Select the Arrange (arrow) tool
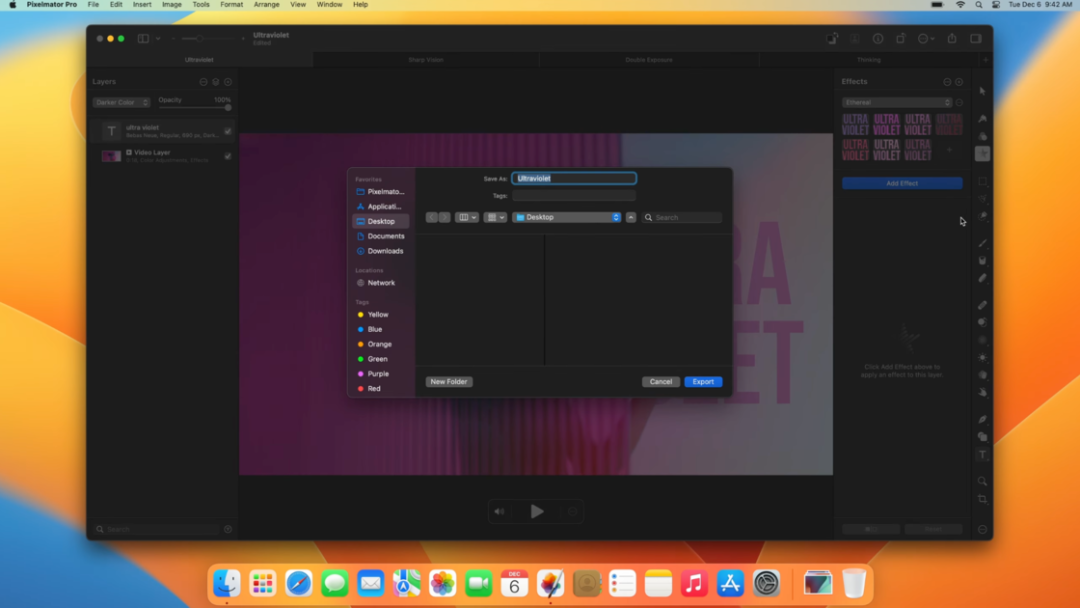Viewport: 1080px width, 608px height. tap(982, 91)
